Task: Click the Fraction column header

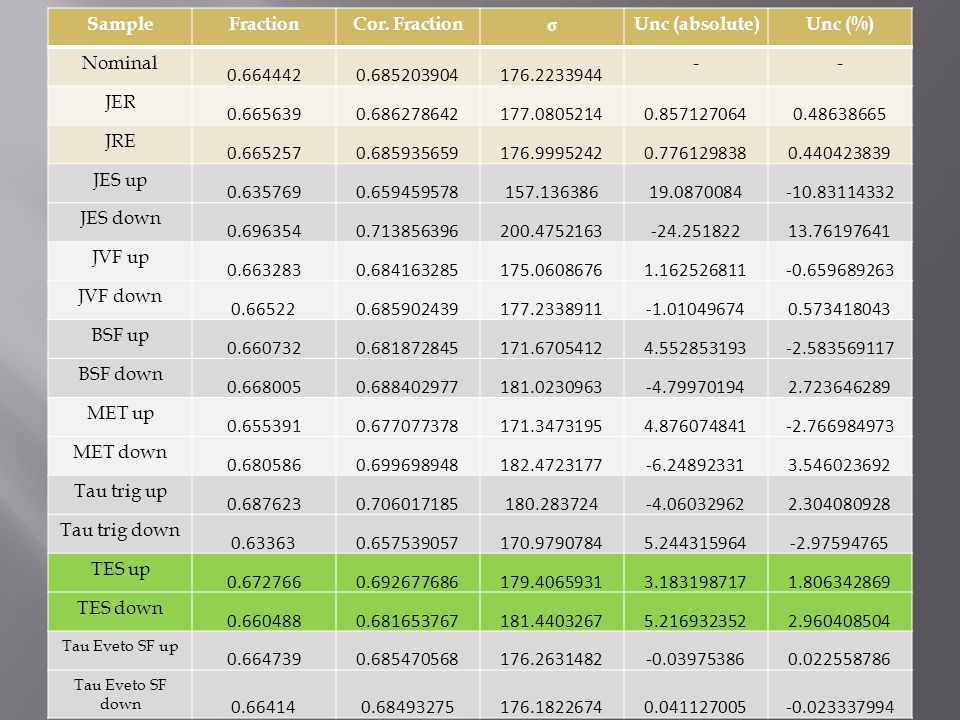Action: pos(264,24)
